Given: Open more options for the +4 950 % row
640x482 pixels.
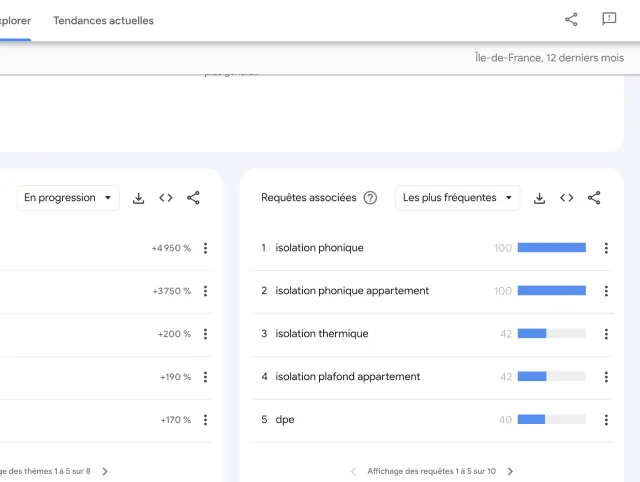Looking at the screenshot, I should click(205, 248).
